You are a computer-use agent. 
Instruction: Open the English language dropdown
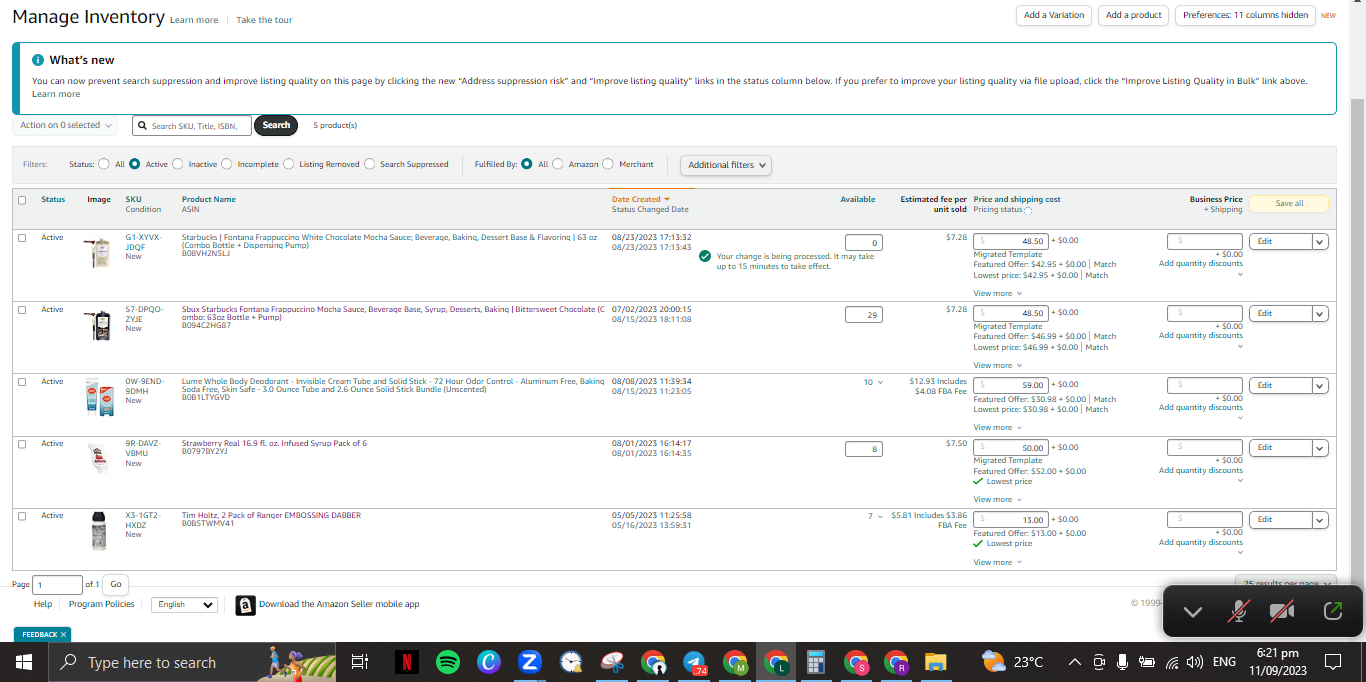point(184,605)
